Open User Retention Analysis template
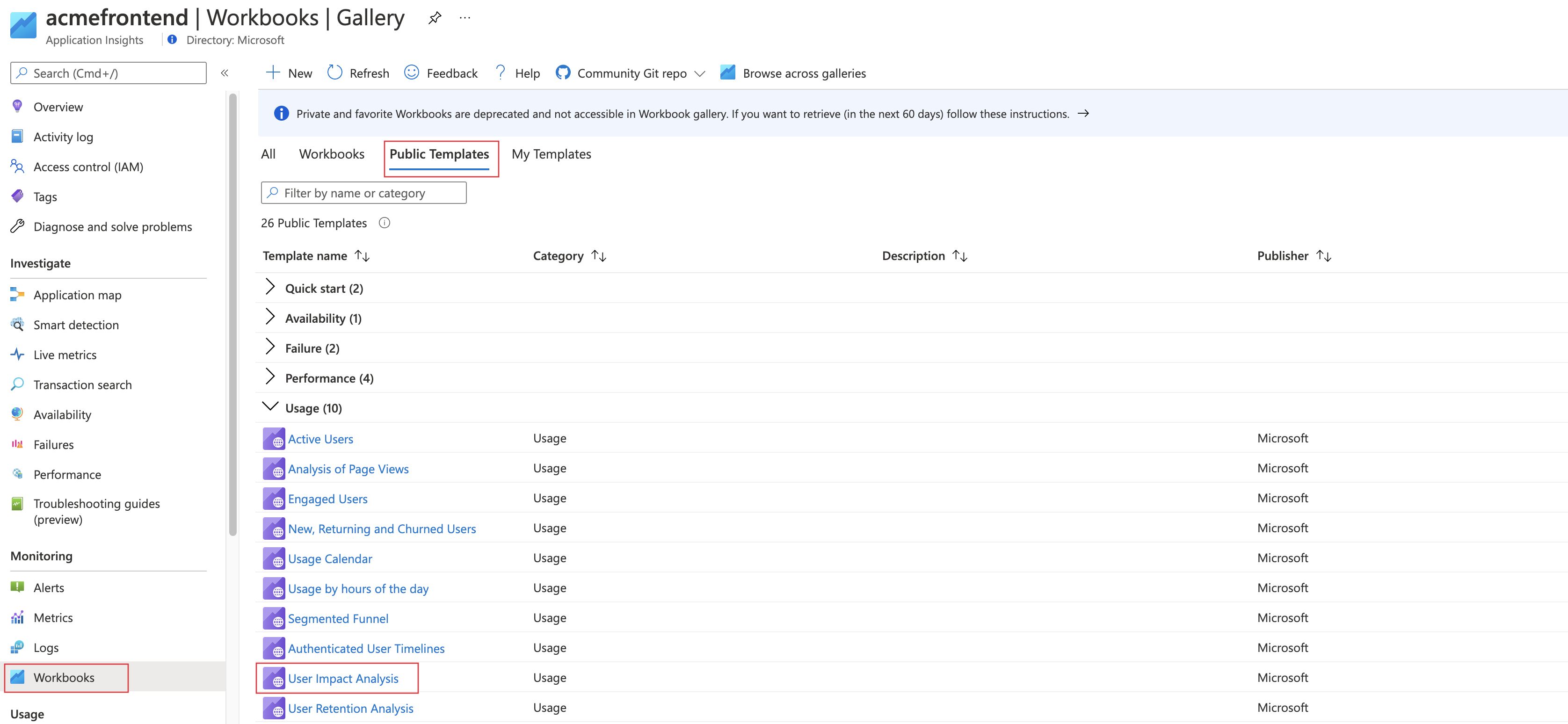 tap(350, 708)
